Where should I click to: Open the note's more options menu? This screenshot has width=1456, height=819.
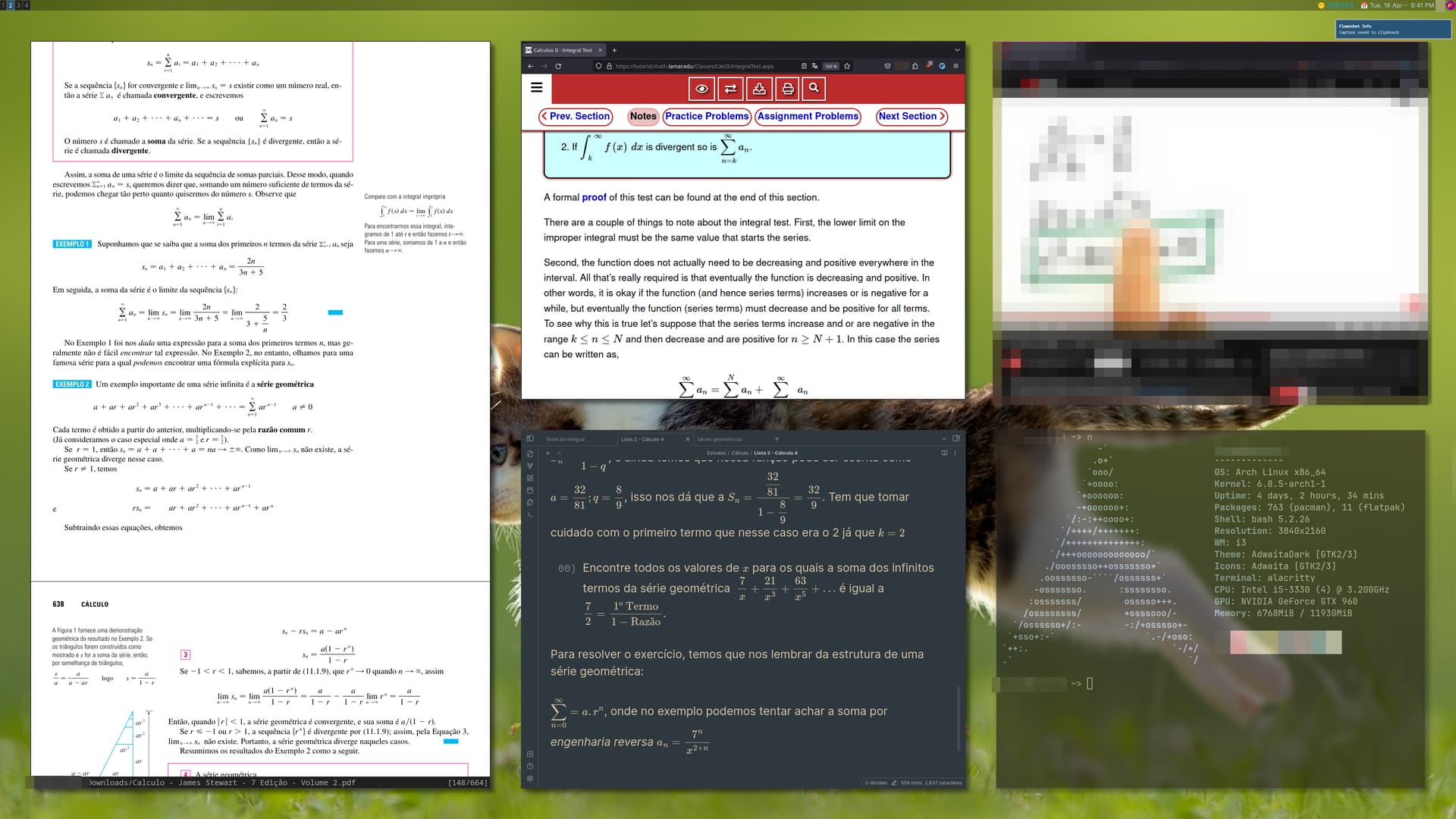[955, 453]
